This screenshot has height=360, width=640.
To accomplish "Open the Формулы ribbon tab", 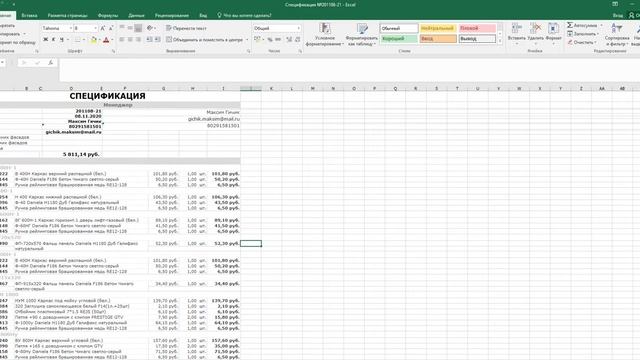I will point(108,16).
